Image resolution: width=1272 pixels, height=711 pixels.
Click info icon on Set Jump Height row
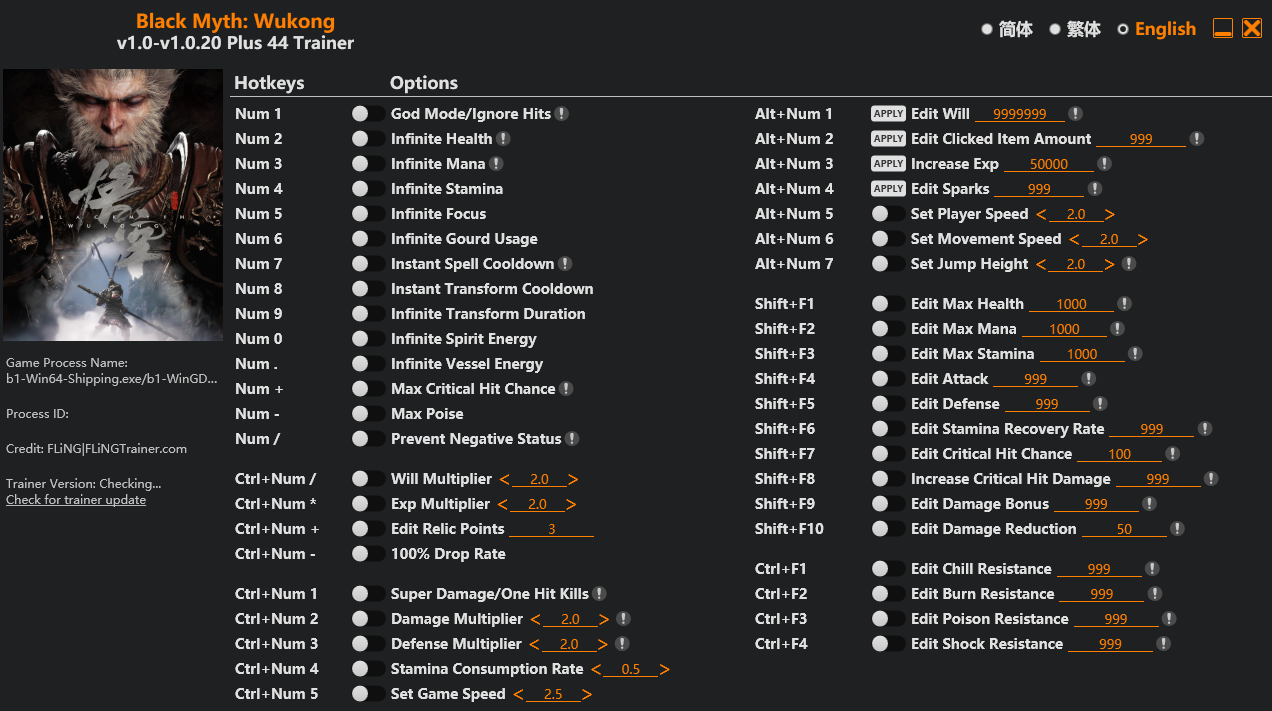1129,264
